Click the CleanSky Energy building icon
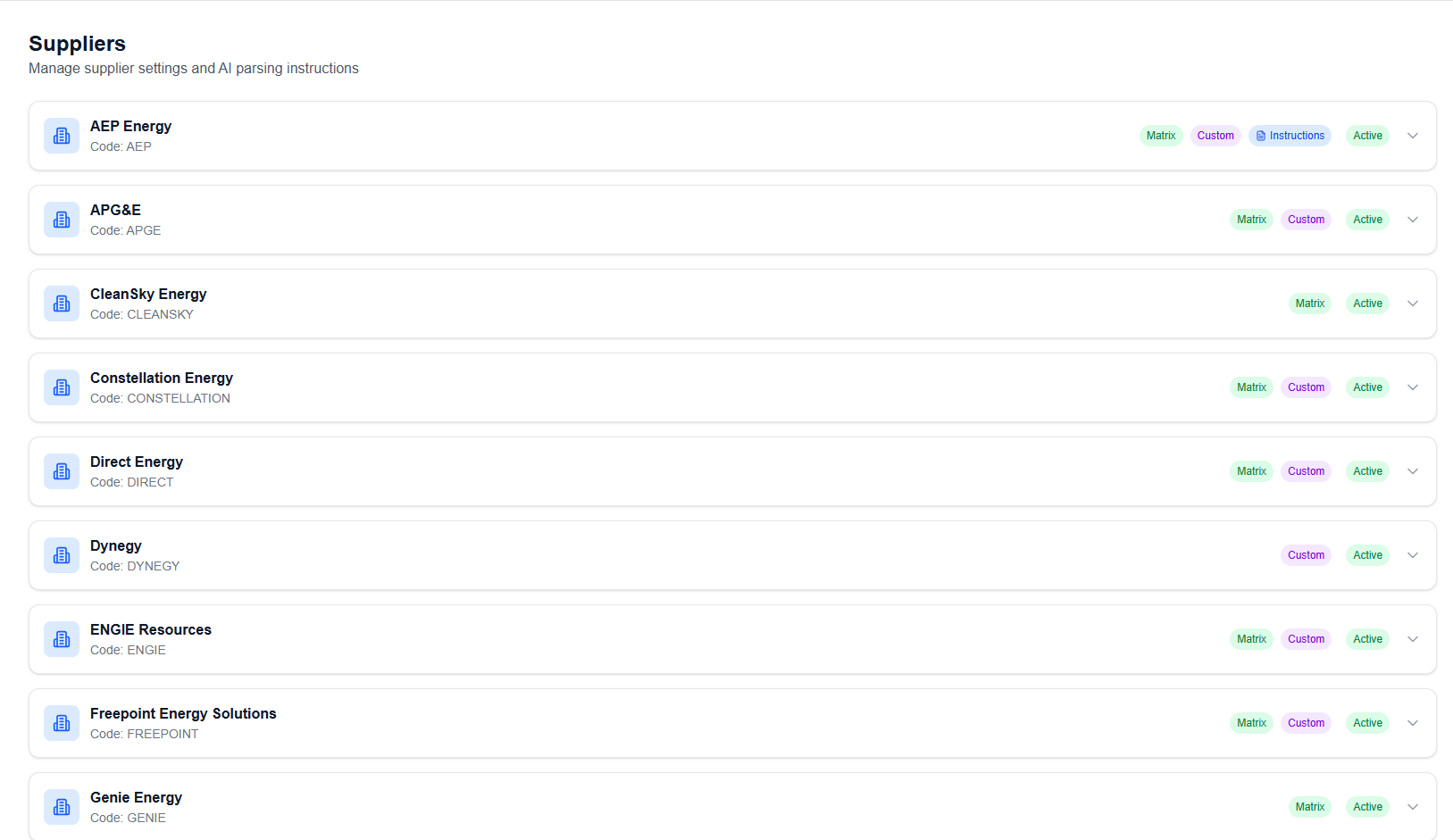The image size is (1453, 840). click(62, 304)
